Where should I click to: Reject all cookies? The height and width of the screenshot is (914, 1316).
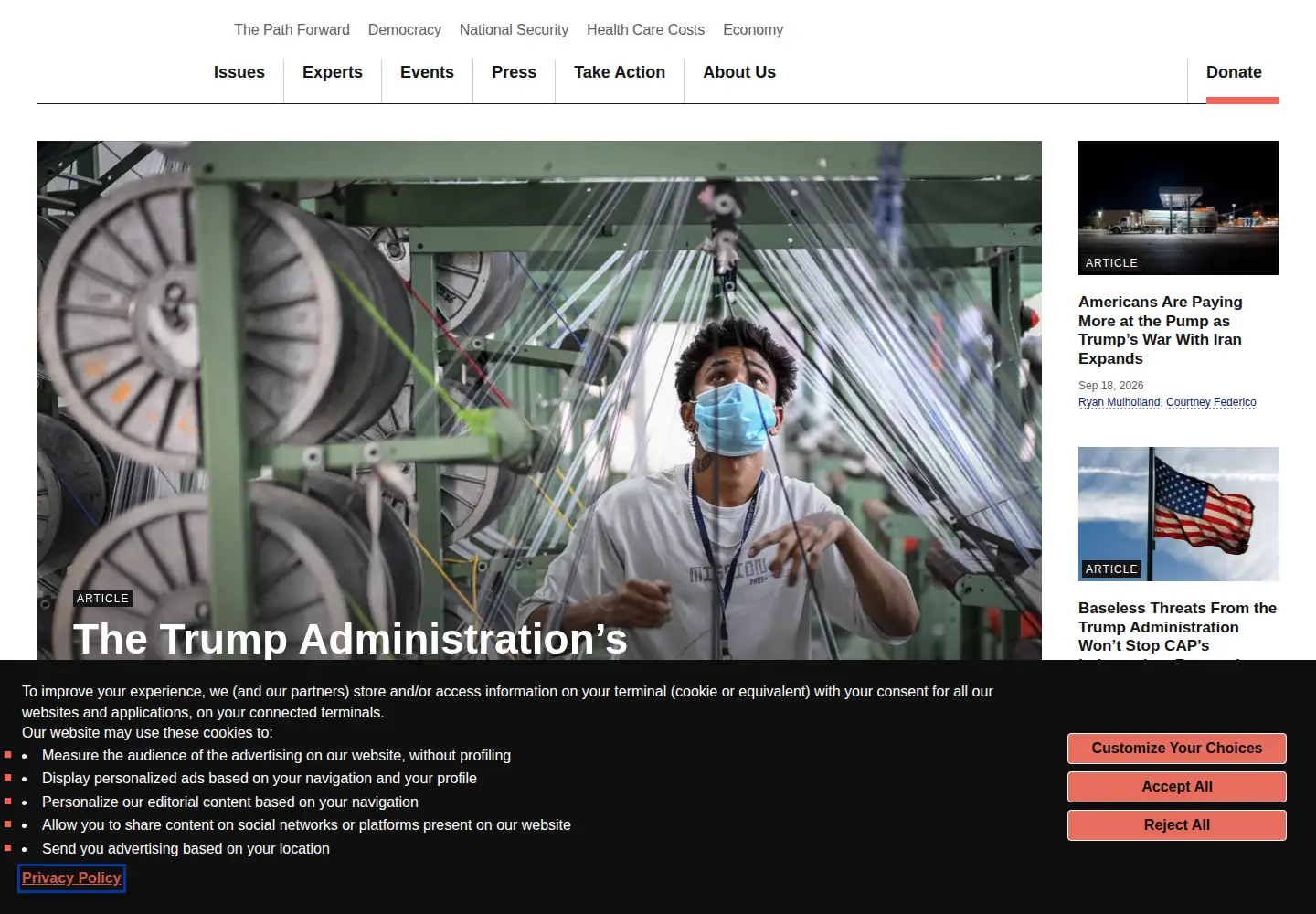coord(1177,825)
